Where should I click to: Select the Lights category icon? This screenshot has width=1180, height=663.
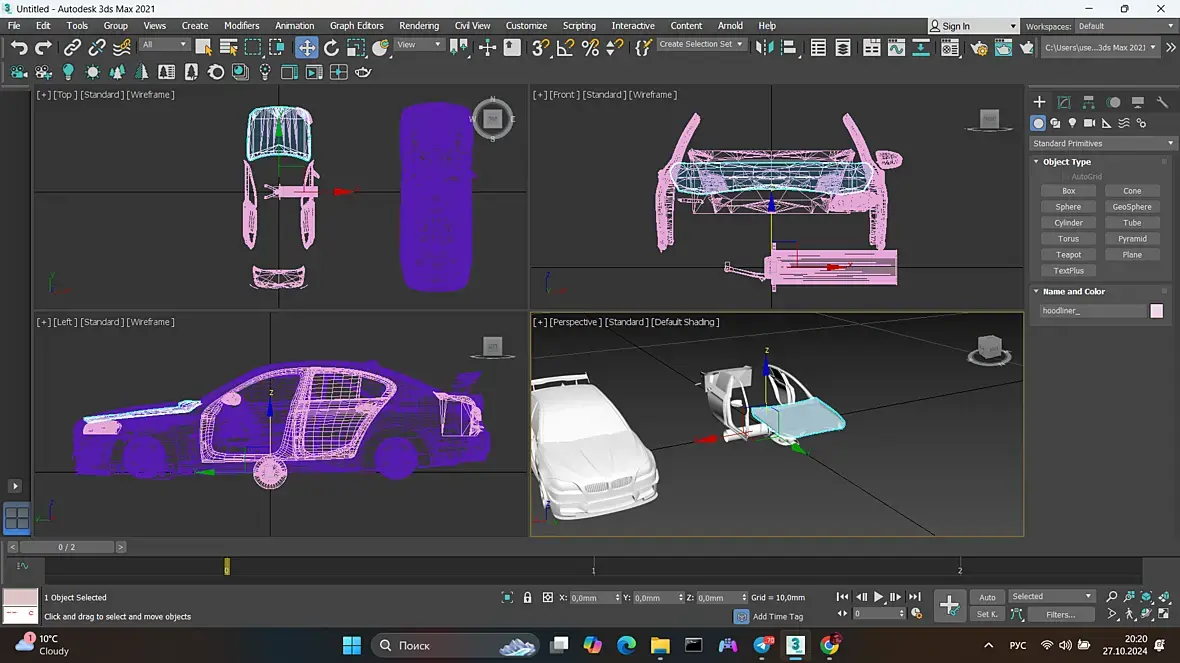pyautogui.click(x=1072, y=123)
